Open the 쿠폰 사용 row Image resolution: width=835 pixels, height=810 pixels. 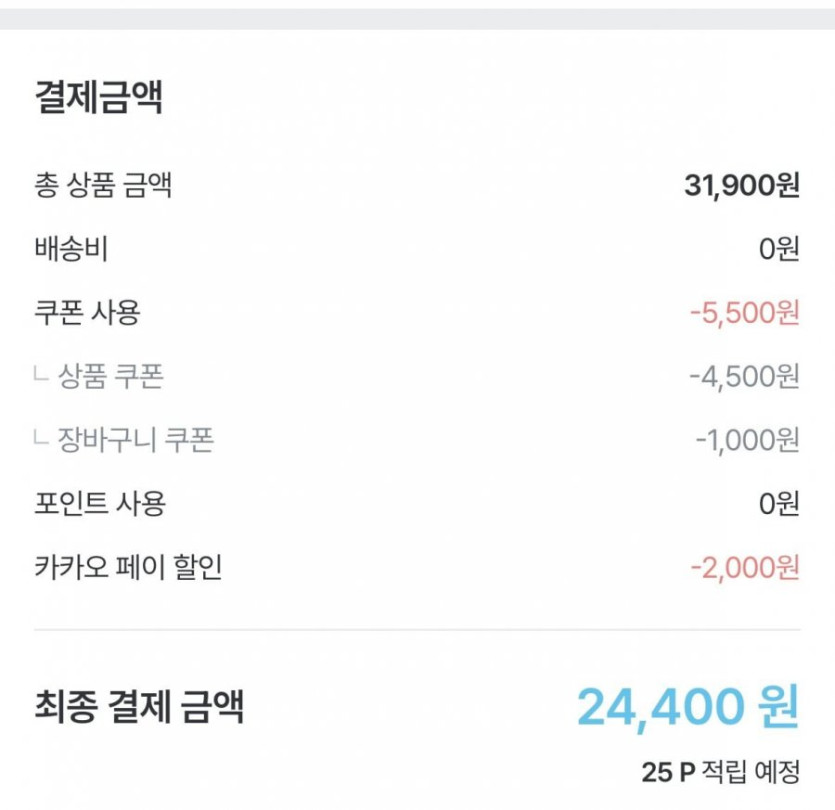(x=87, y=313)
